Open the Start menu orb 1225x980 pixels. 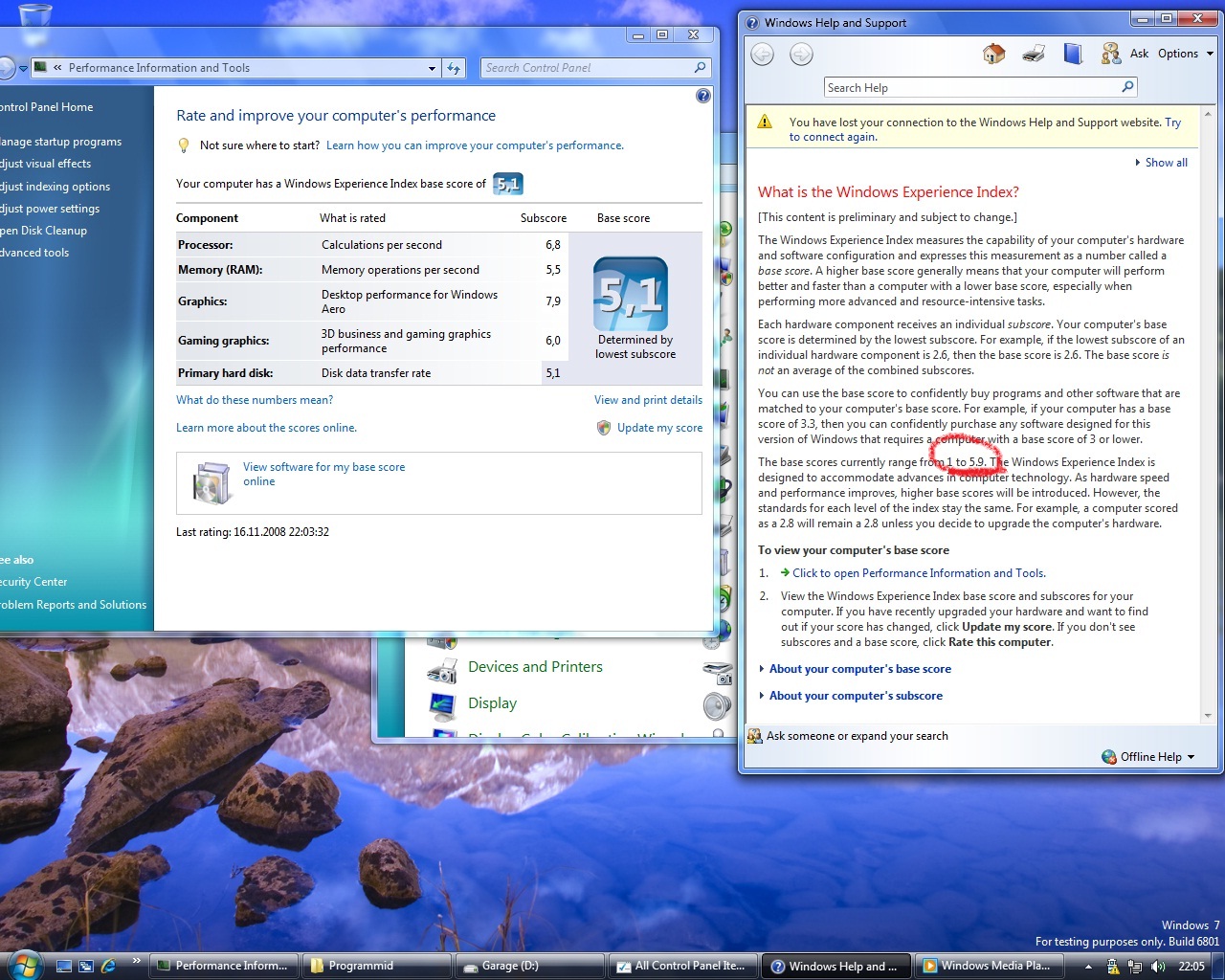tap(25, 965)
